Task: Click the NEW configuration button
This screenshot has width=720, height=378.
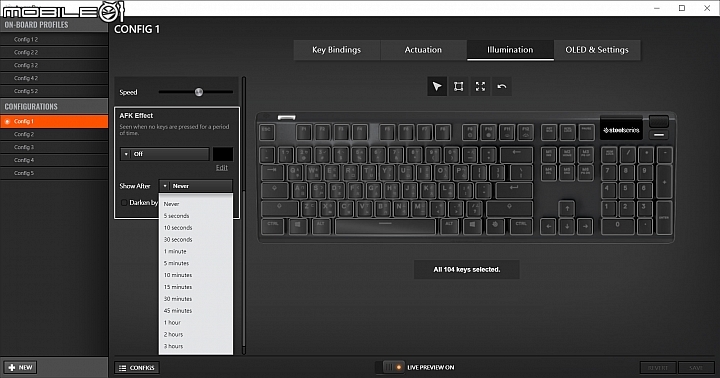Action: pos(21,367)
